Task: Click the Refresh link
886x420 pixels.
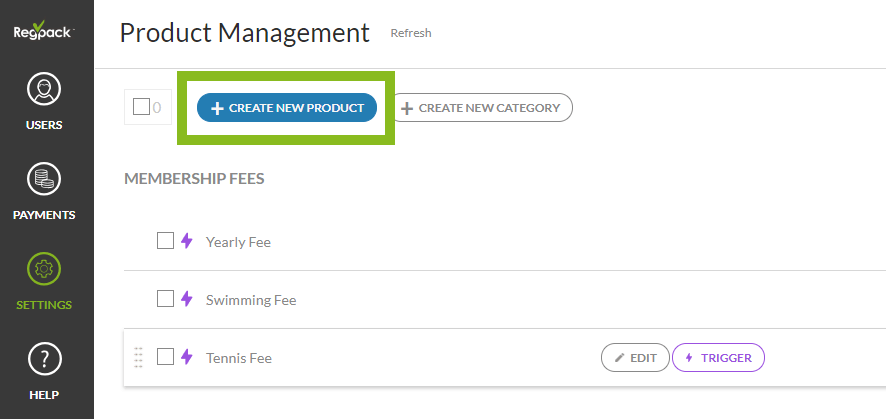Action: coord(411,33)
